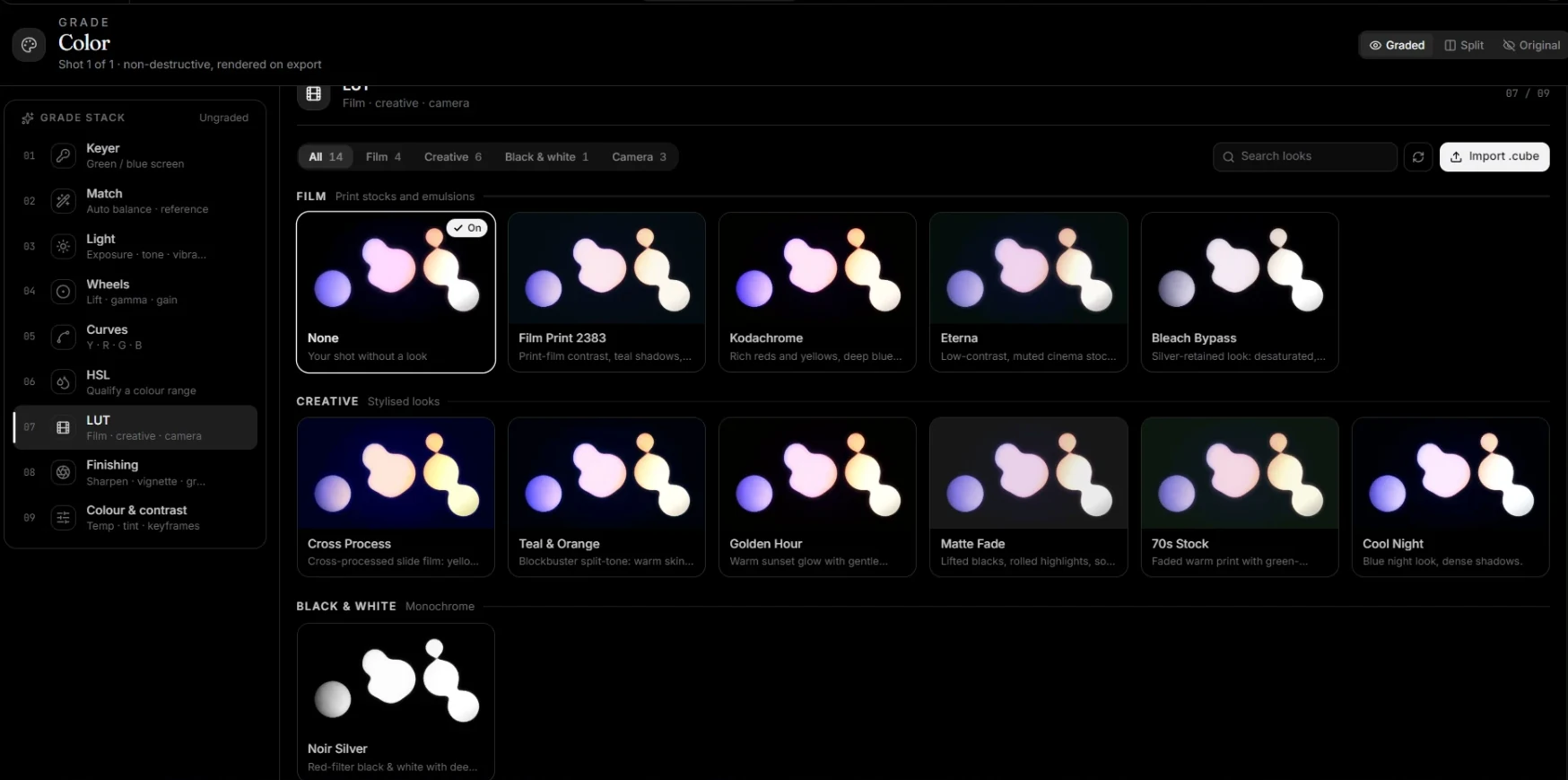The width and height of the screenshot is (1568, 780).
Task: Apply the Film Print 2383 look
Action: [x=606, y=292]
